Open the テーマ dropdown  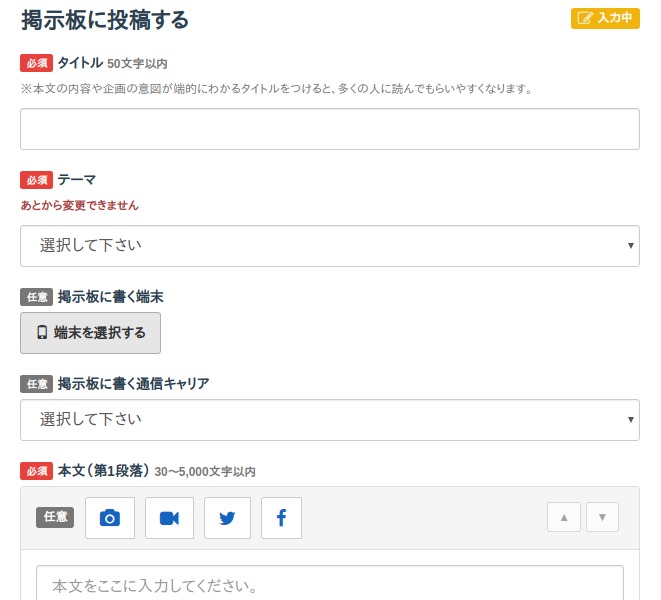pyautogui.click(x=330, y=246)
